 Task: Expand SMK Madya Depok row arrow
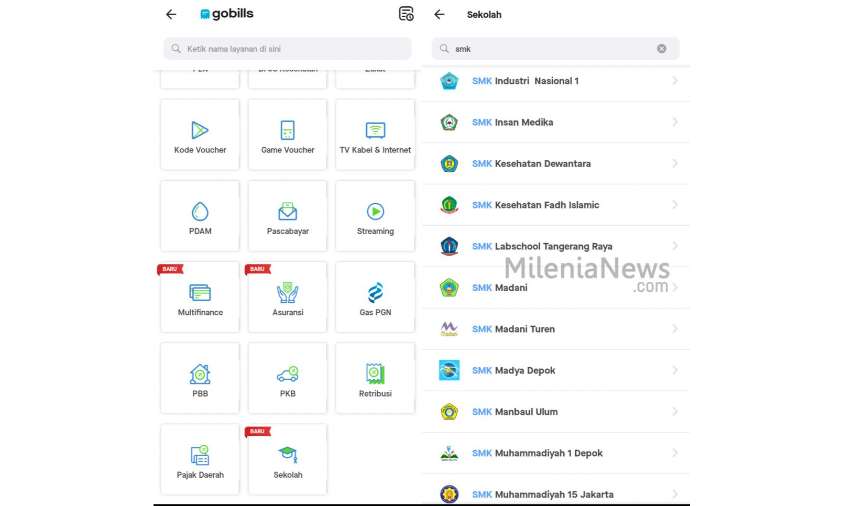(x=675, y=370)
